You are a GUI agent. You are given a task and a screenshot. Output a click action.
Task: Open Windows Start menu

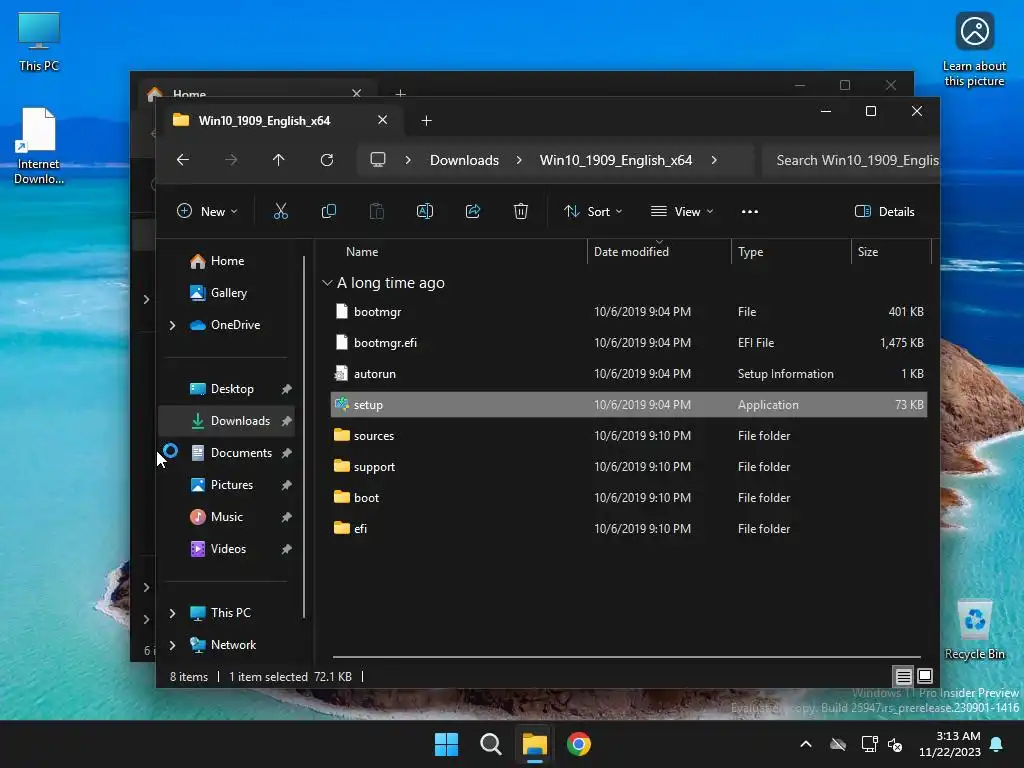(447, 744)
